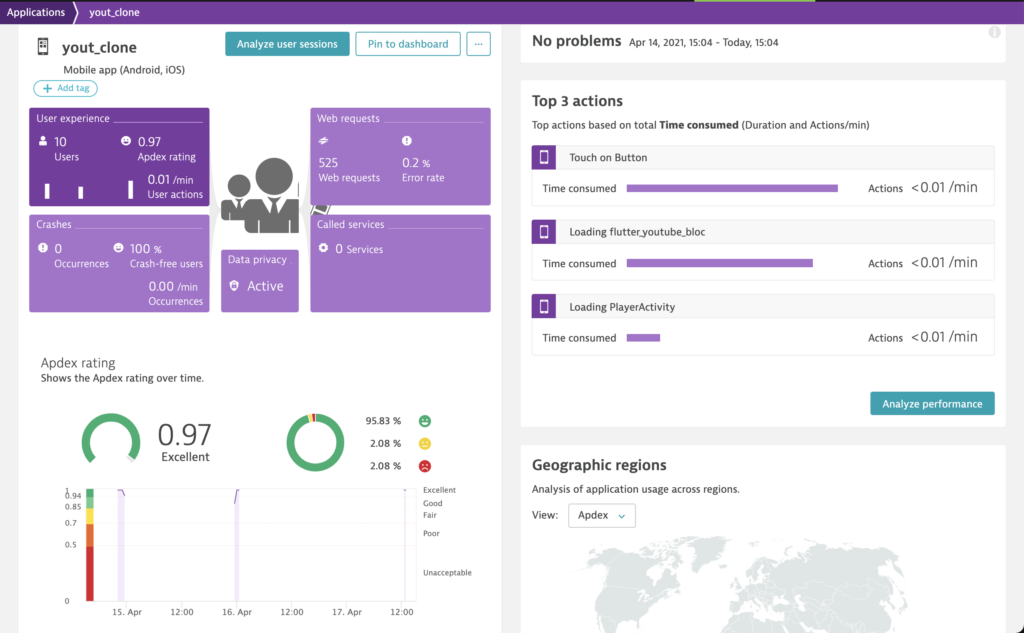
Task: Click Analyze user sessions button
Action: click(x=287, y=44)
